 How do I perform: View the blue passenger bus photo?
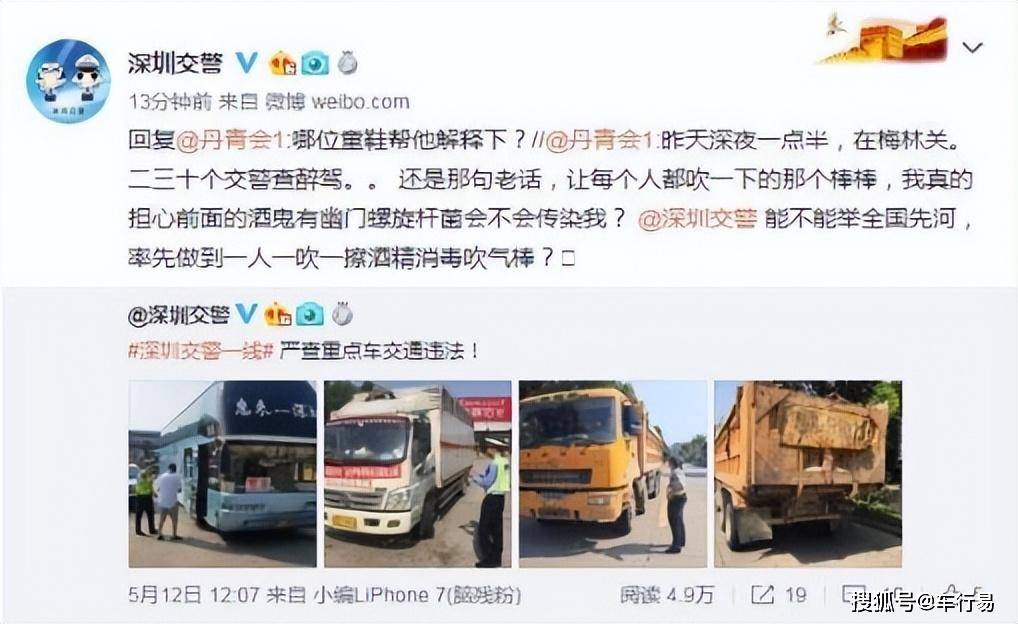coord(223,474)
